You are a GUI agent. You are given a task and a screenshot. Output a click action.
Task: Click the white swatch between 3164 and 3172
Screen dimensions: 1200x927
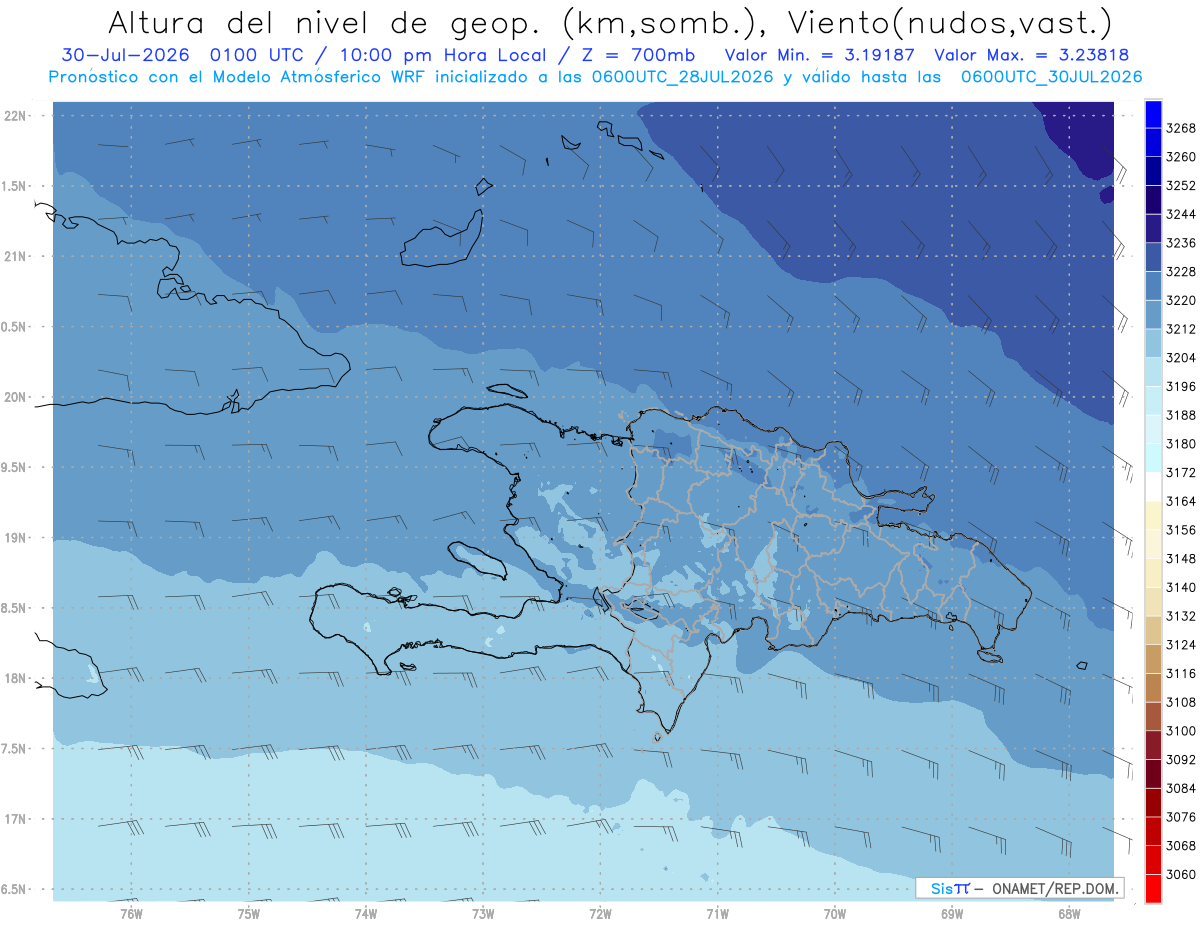[1153, 487]
